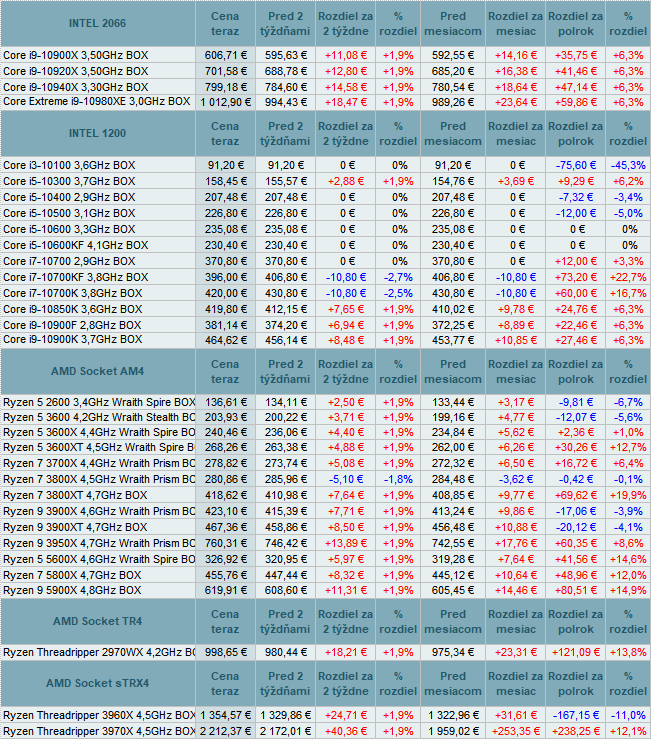Screen dimensions: 651x739
Task: Click Core i9-10850K 3,6GHz BOX name
Action: 73,310
